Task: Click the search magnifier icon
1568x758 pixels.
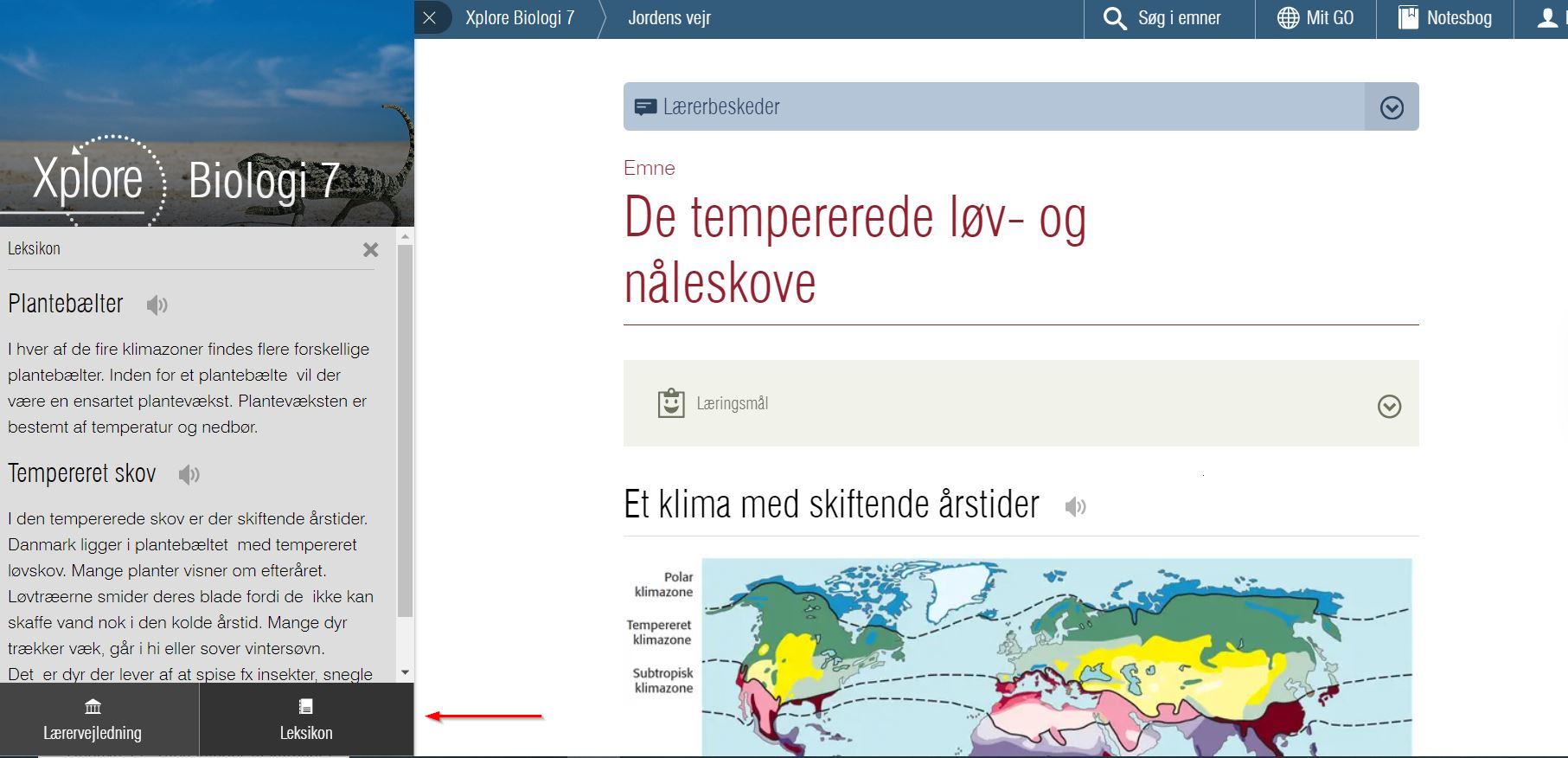Action: coord(1115,18)
